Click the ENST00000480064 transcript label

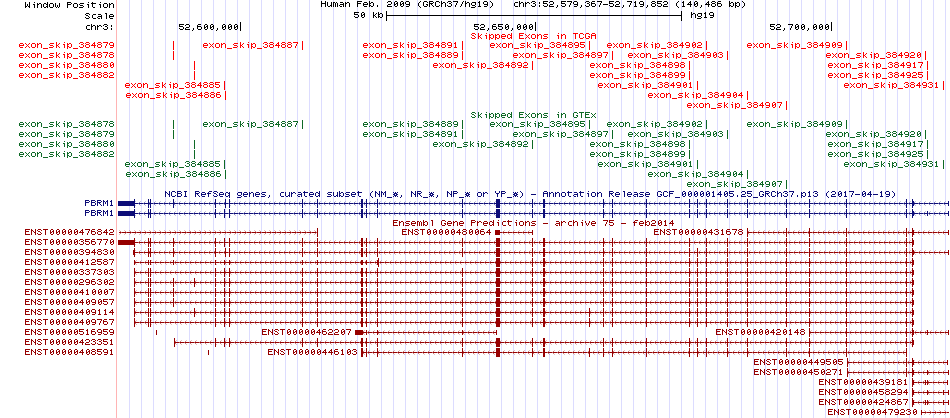point(447,232)
